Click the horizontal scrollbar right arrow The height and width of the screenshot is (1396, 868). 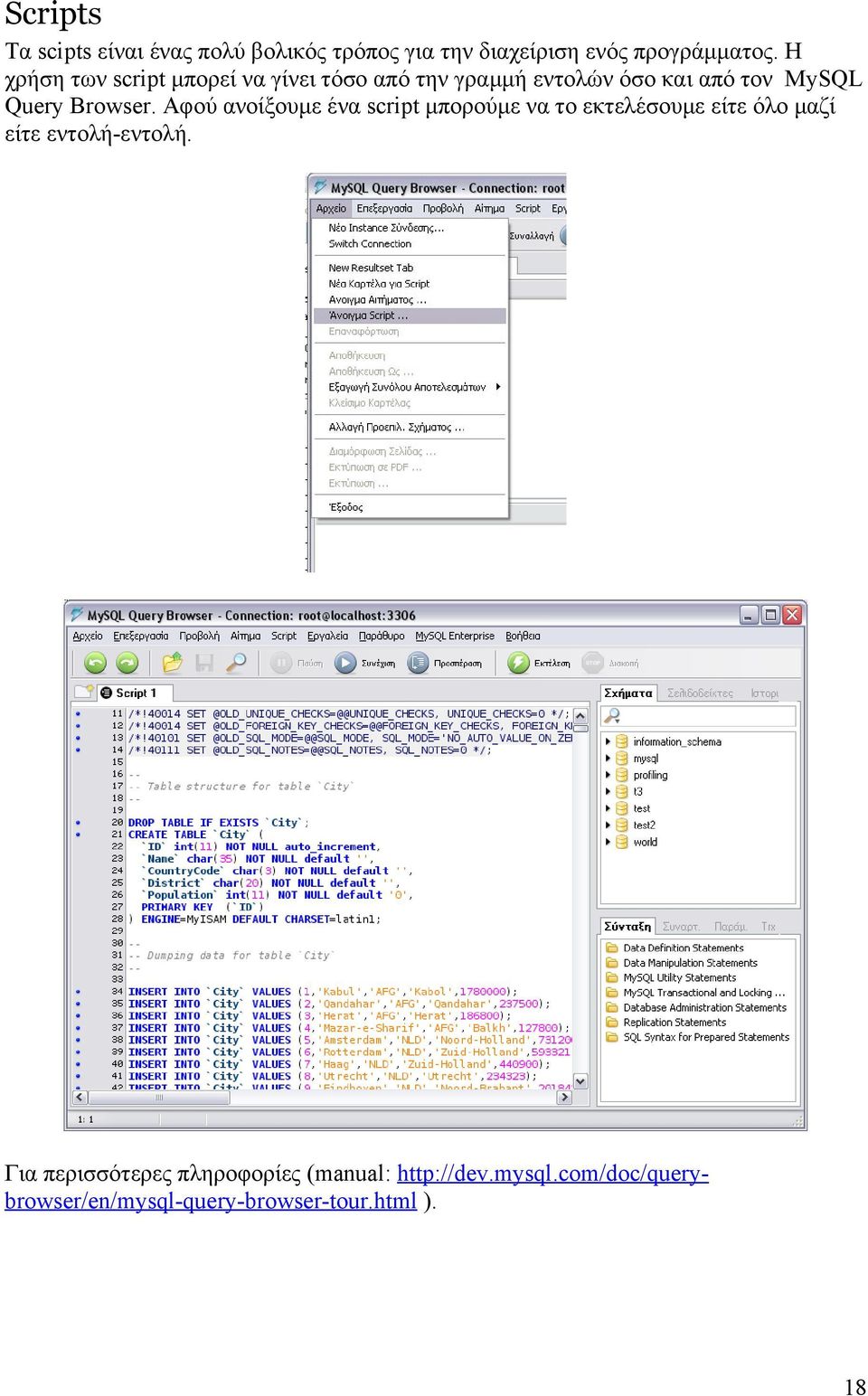pos(564,1097)
